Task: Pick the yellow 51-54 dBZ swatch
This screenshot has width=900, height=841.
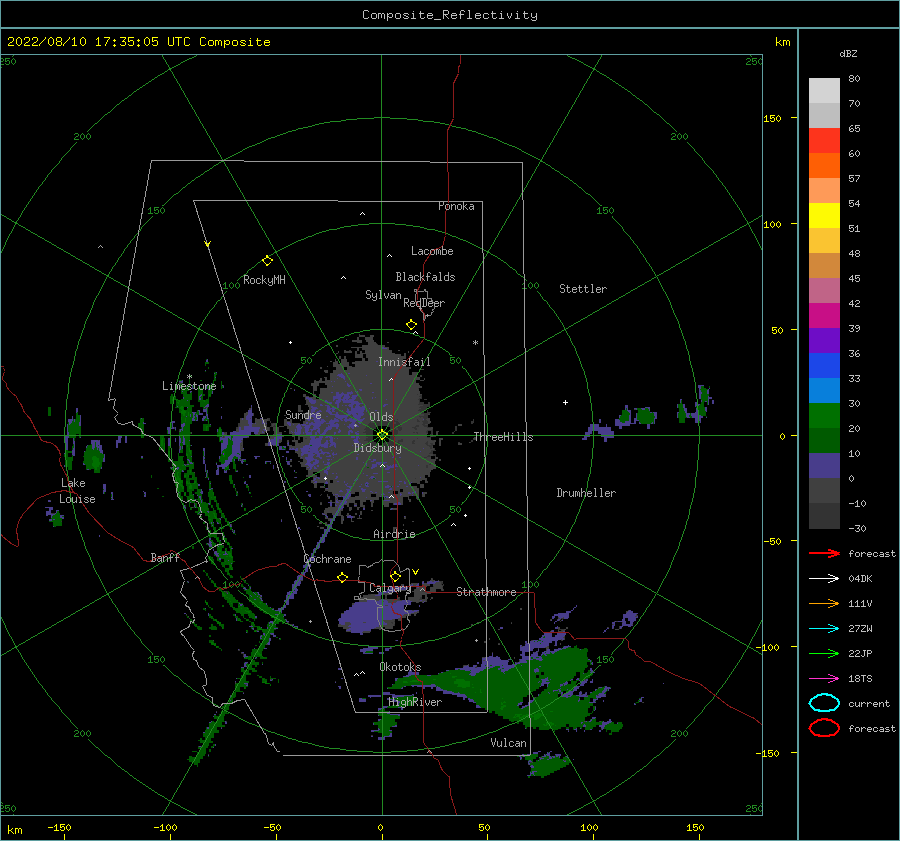Action: click(x=824, y=215)
